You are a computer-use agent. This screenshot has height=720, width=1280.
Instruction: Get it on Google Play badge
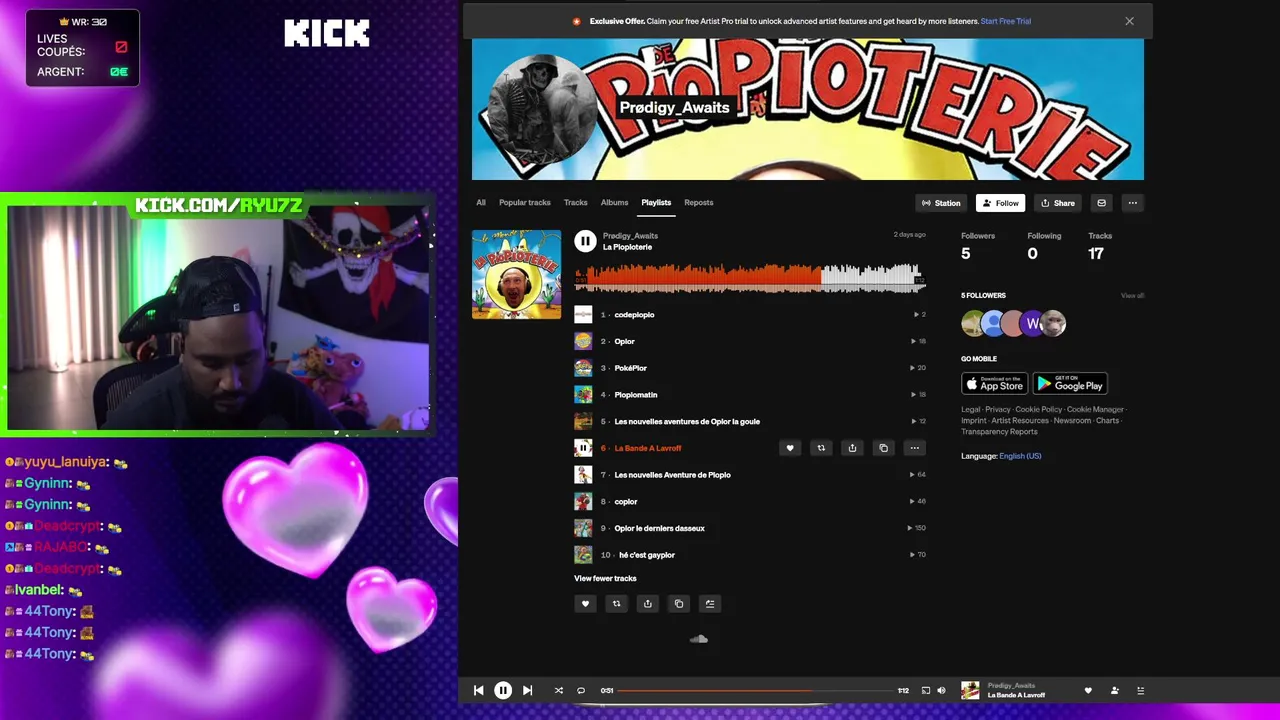tap(1070, 384)
